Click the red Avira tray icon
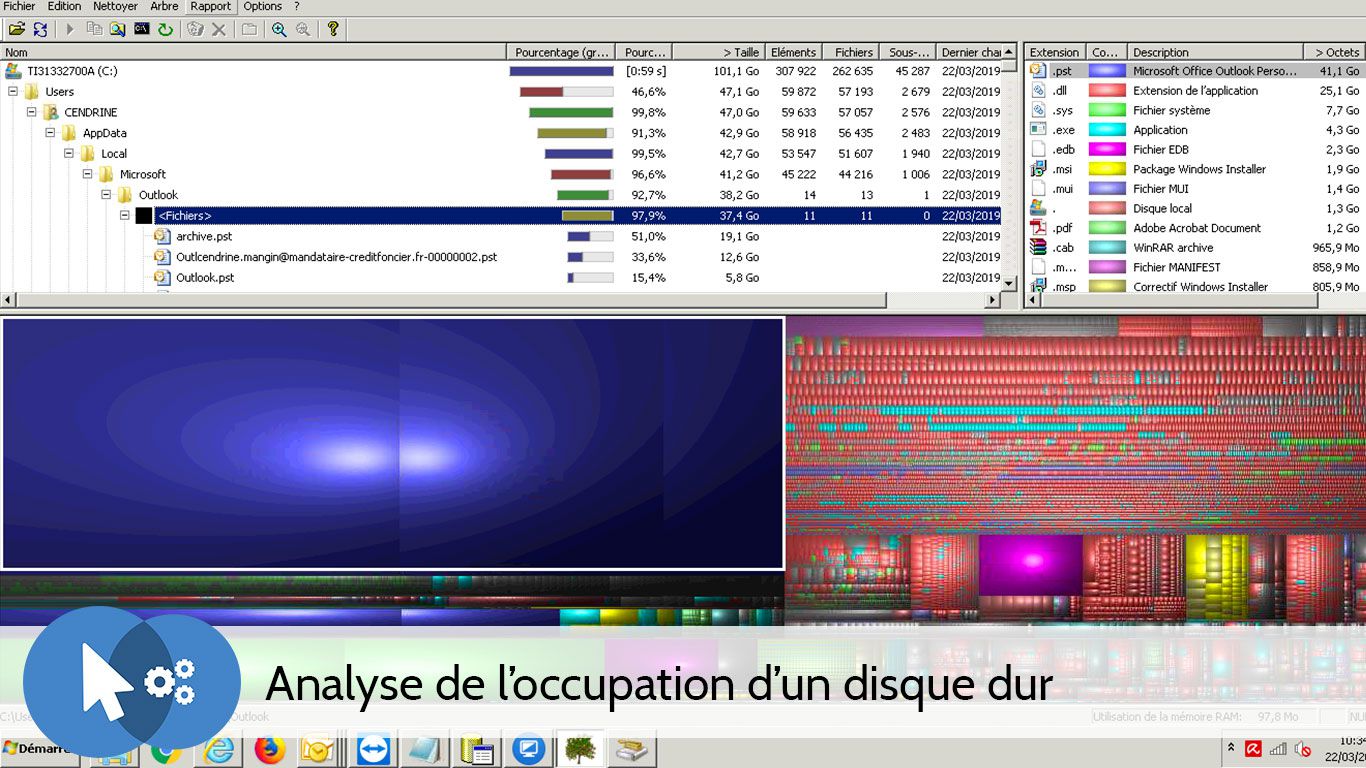The height and width of the screenshot is (768, 1366). click(1252, 748)
